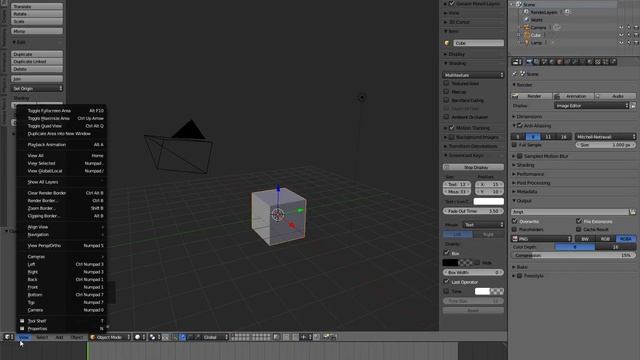Toggle the Box display checkbox
The height and width of the screenshot is (360, 640).
446,253
